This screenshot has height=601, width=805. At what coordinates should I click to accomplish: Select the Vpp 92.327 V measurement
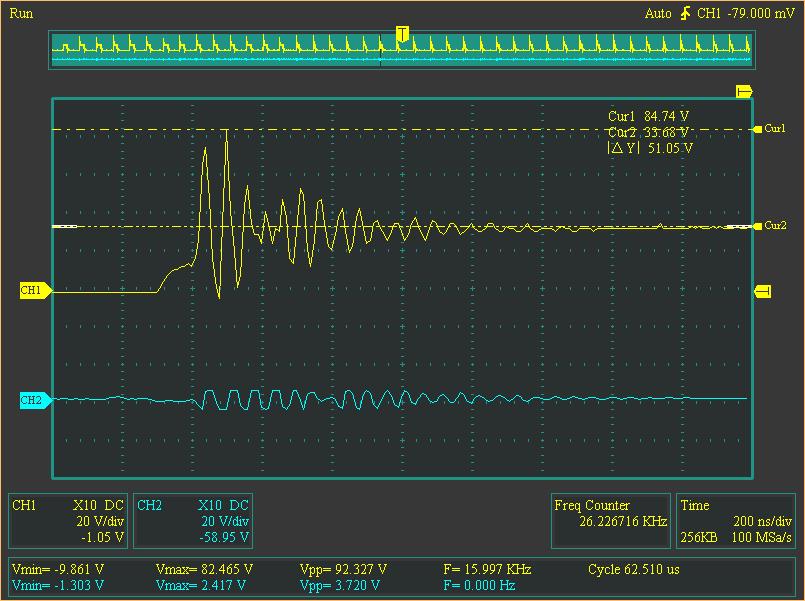[x=343, y=569]
